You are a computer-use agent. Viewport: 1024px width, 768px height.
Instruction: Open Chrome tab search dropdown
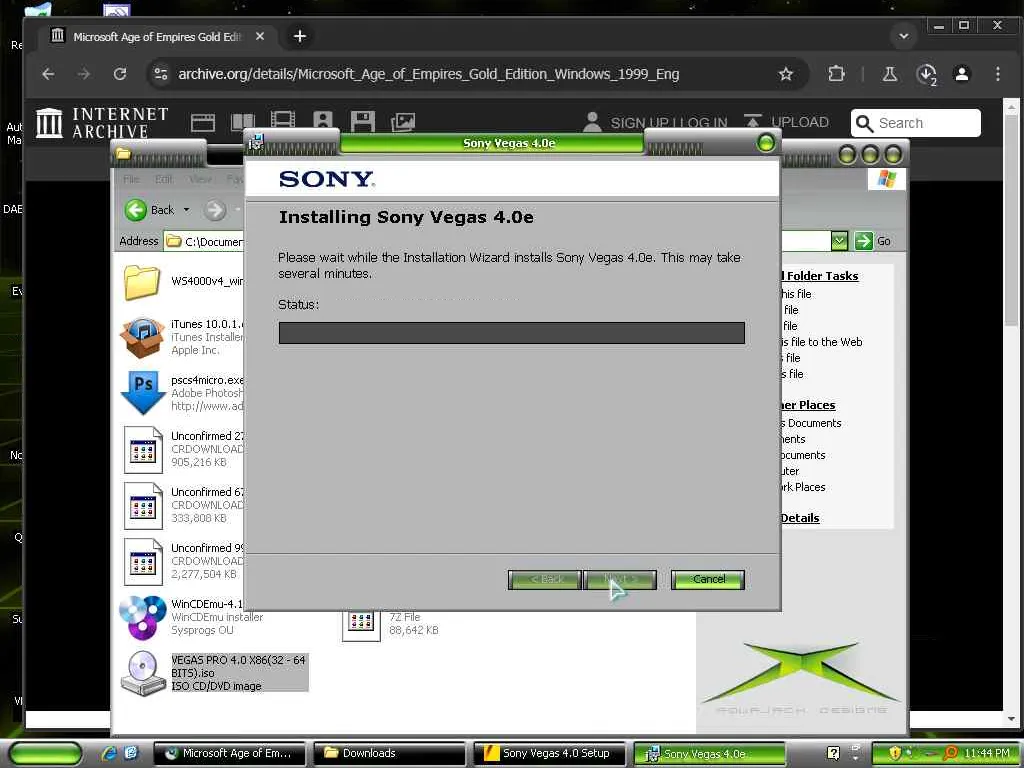coord(904,37)
